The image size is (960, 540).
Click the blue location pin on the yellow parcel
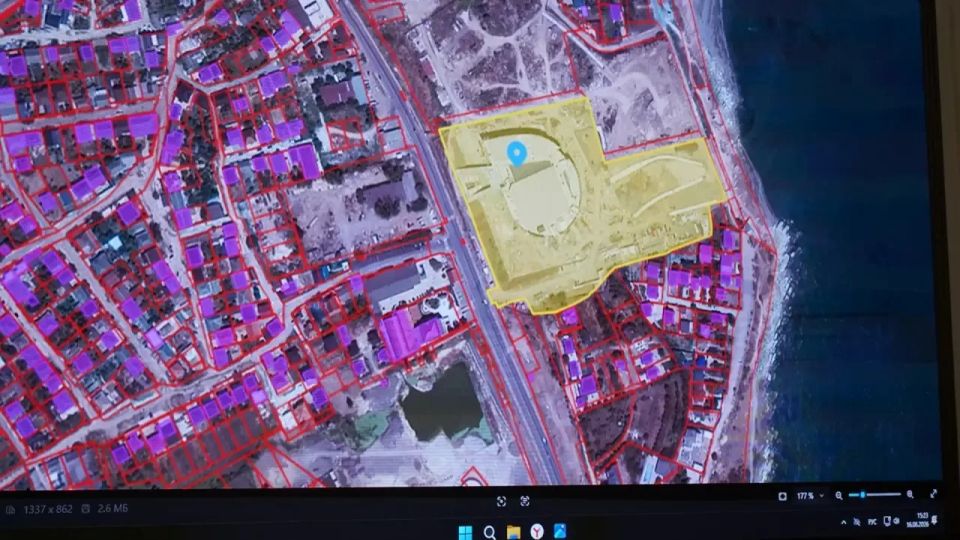pyautogui.click(x=517, y=153)
